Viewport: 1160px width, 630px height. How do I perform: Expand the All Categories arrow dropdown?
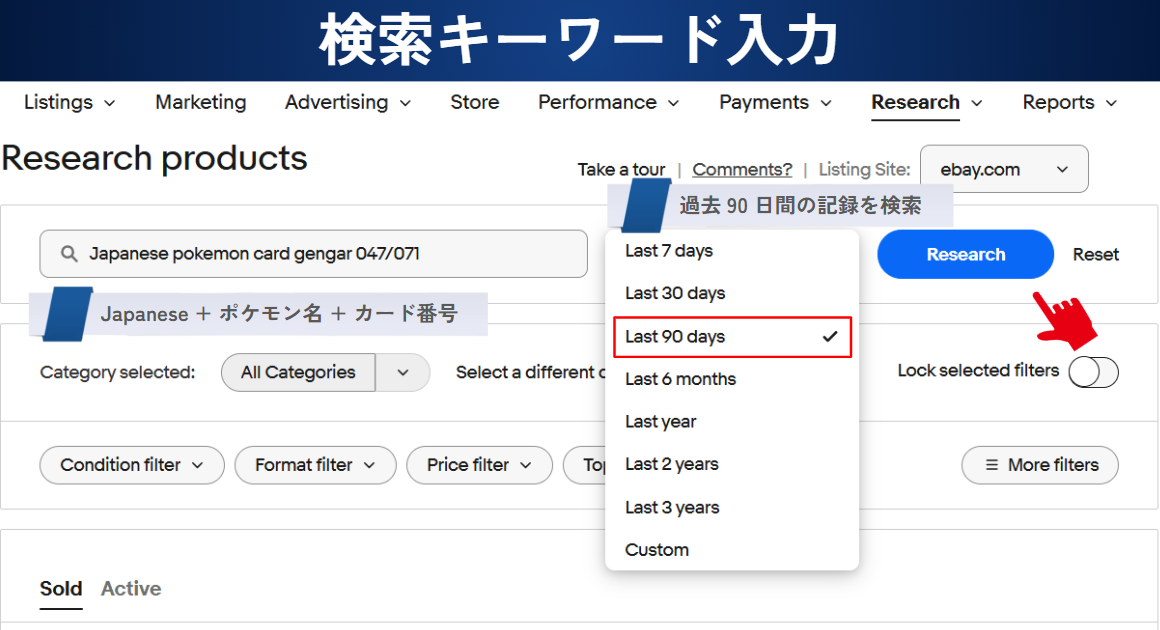click(403, 372)
